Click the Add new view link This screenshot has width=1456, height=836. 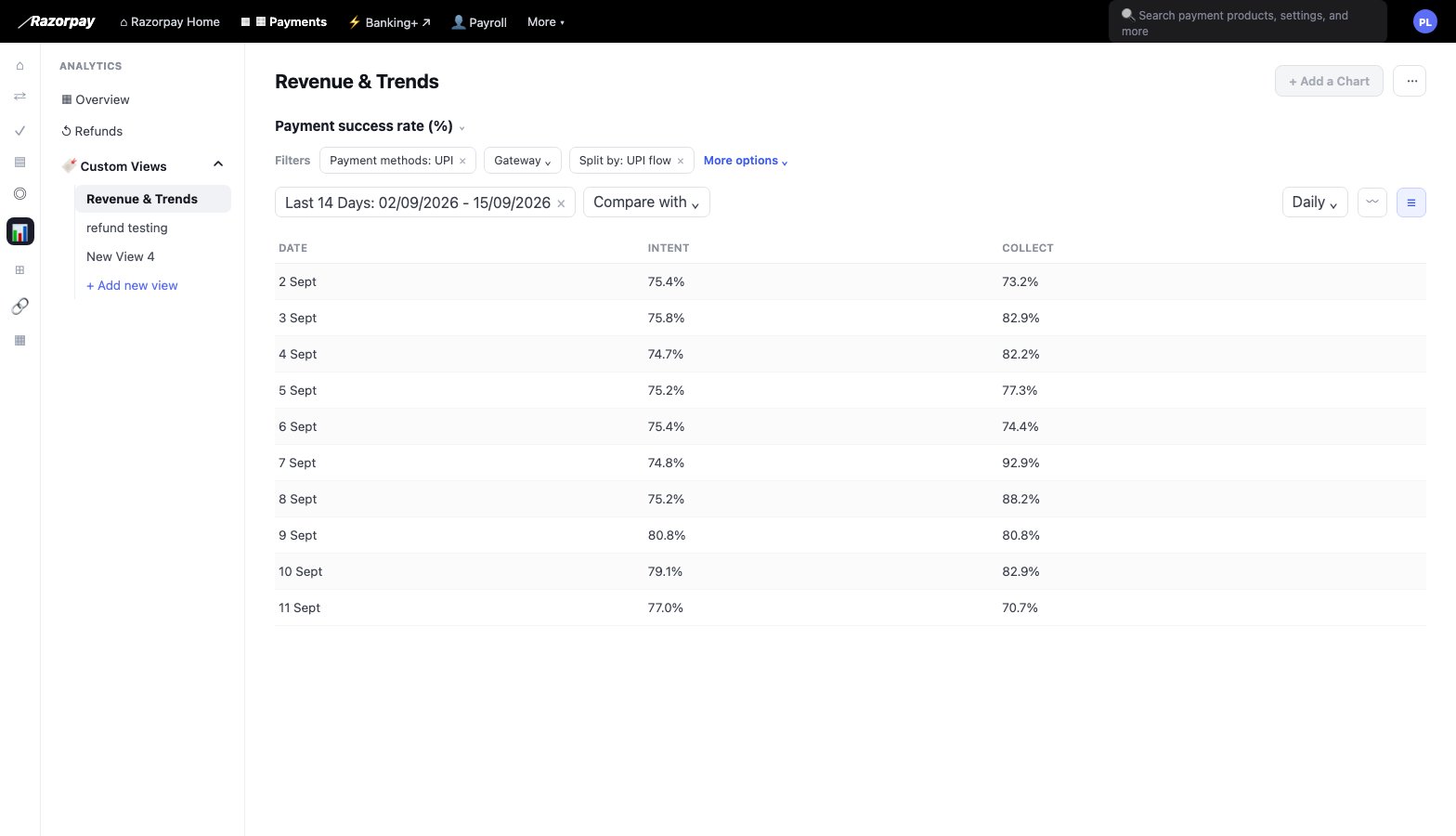coord(132,285)
